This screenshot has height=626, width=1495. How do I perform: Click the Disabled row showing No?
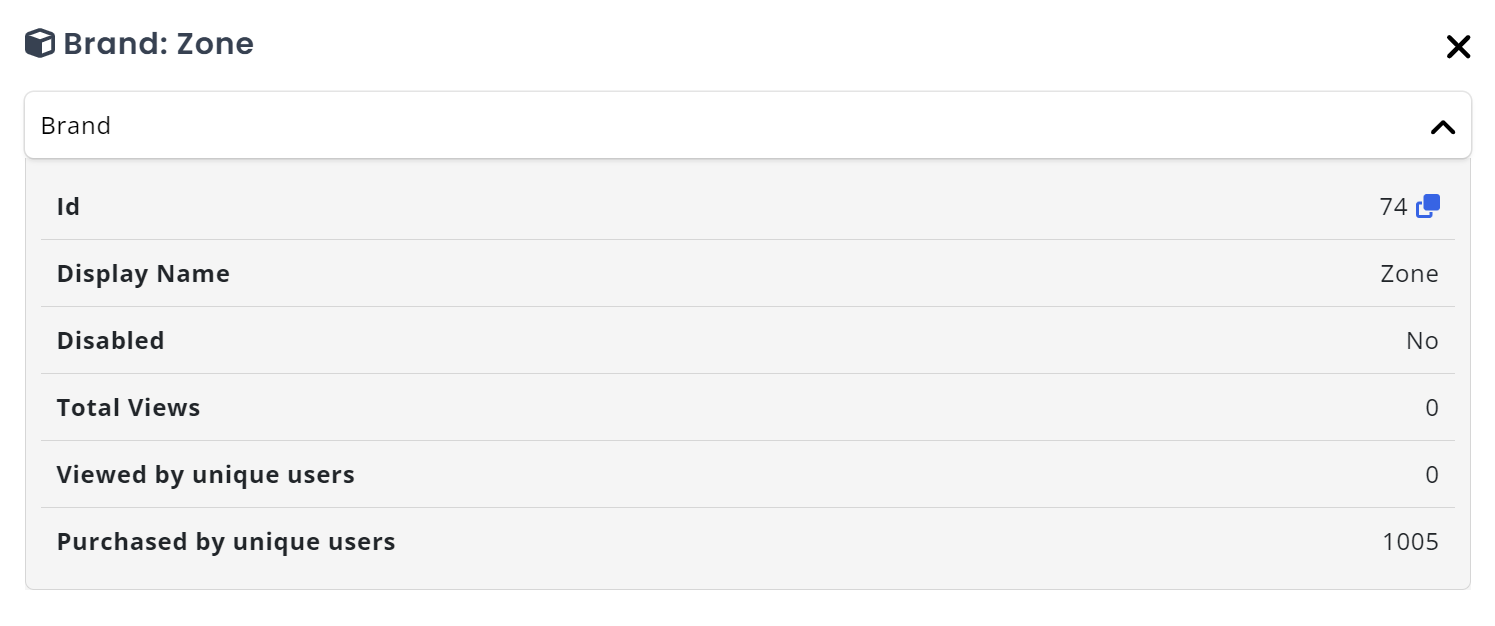(747, 340)
